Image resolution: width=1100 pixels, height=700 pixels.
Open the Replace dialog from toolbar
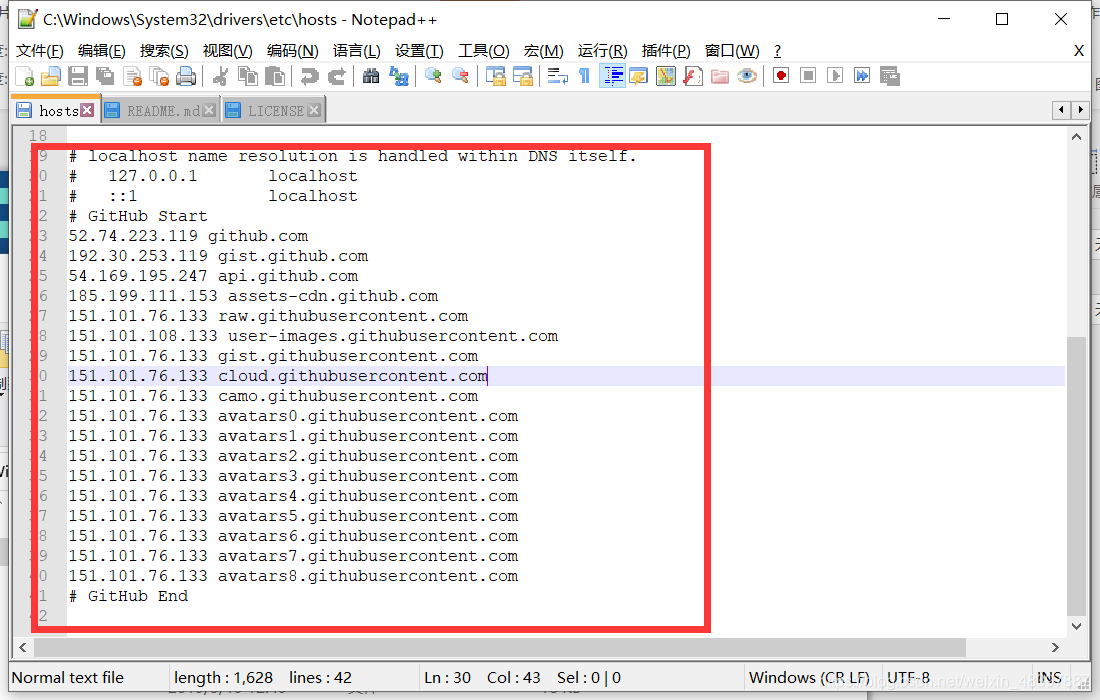[x=398, y=76]
